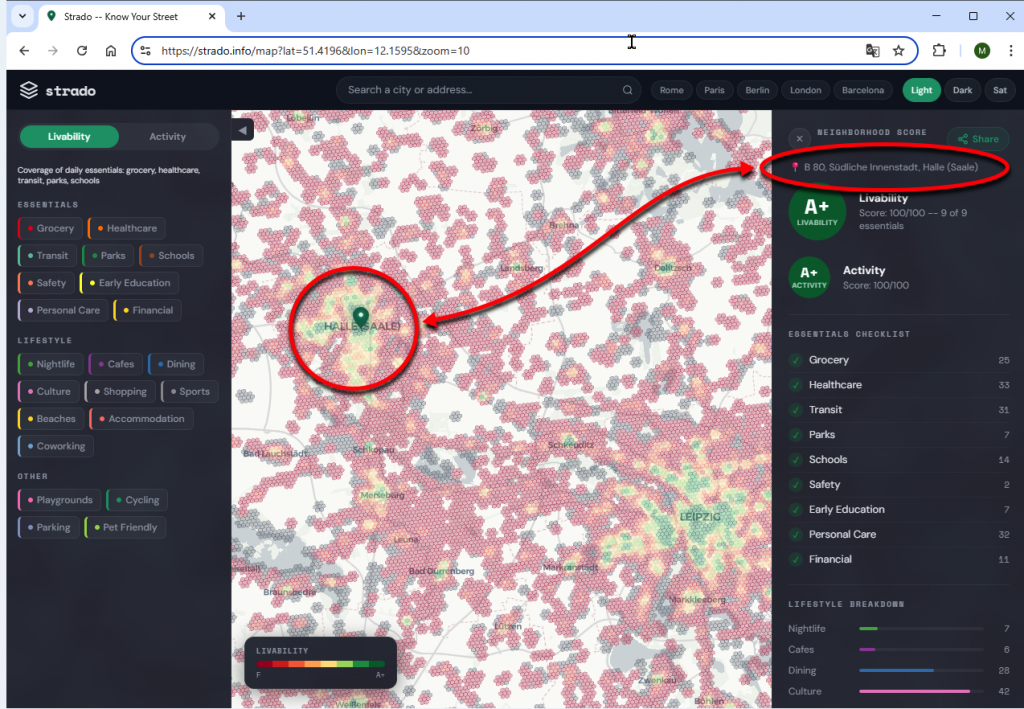
Task: Reload the page with browser refresh
Action: (x=82, y=51)
